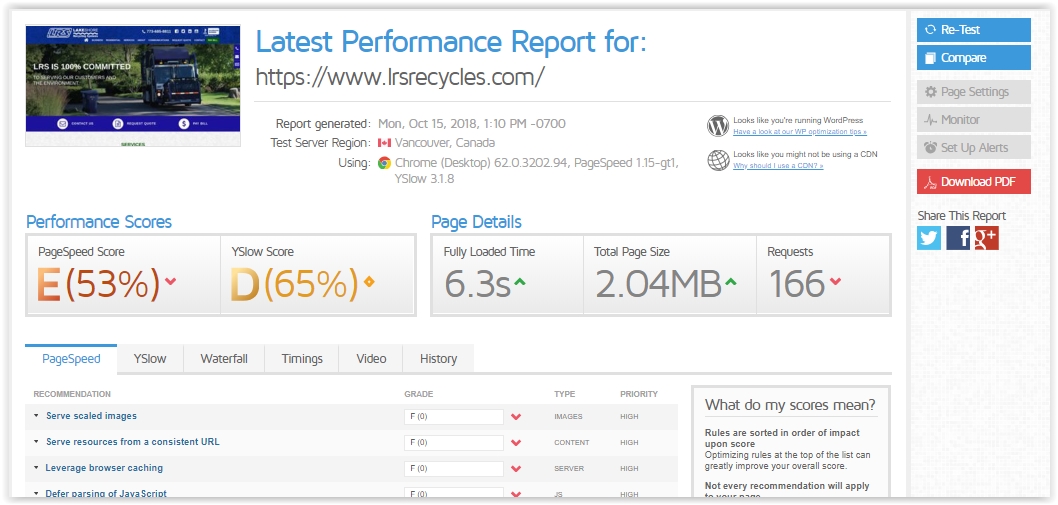Open Set Up Alerts

click(x=973, y=147)
